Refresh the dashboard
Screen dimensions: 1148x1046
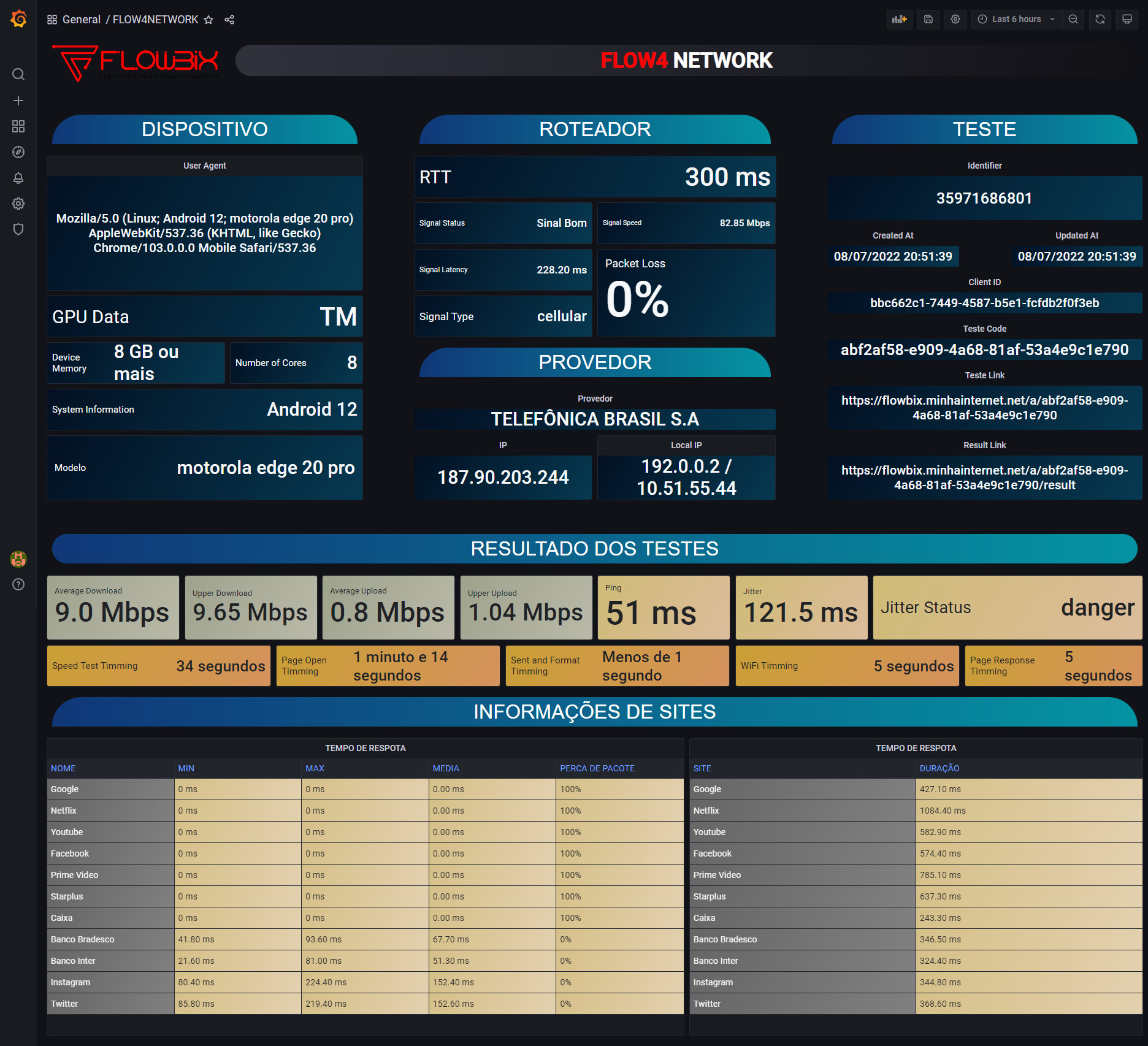(1100, 19)
